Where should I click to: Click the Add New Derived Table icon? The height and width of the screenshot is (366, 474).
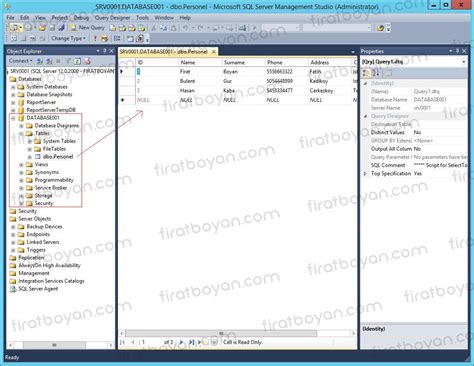[x=140, y=39]
